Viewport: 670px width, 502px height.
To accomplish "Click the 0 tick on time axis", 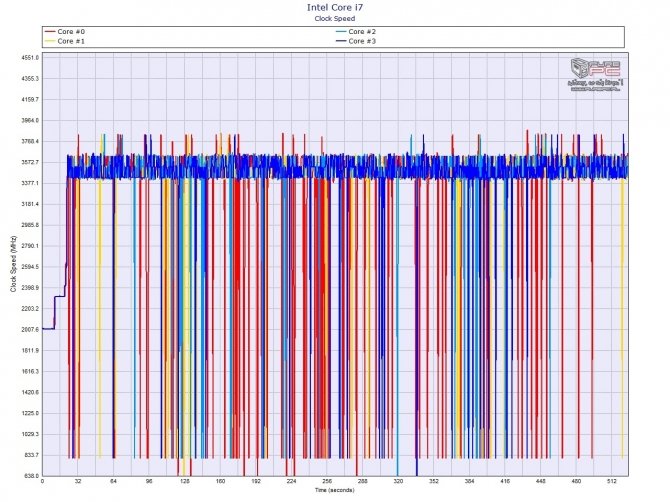I will [x=42, y=481].
